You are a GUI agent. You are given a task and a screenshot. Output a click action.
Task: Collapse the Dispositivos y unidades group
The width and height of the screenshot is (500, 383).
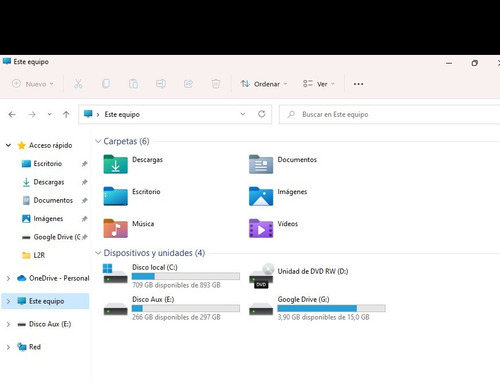pyautogui.click(x=98, y=253)
